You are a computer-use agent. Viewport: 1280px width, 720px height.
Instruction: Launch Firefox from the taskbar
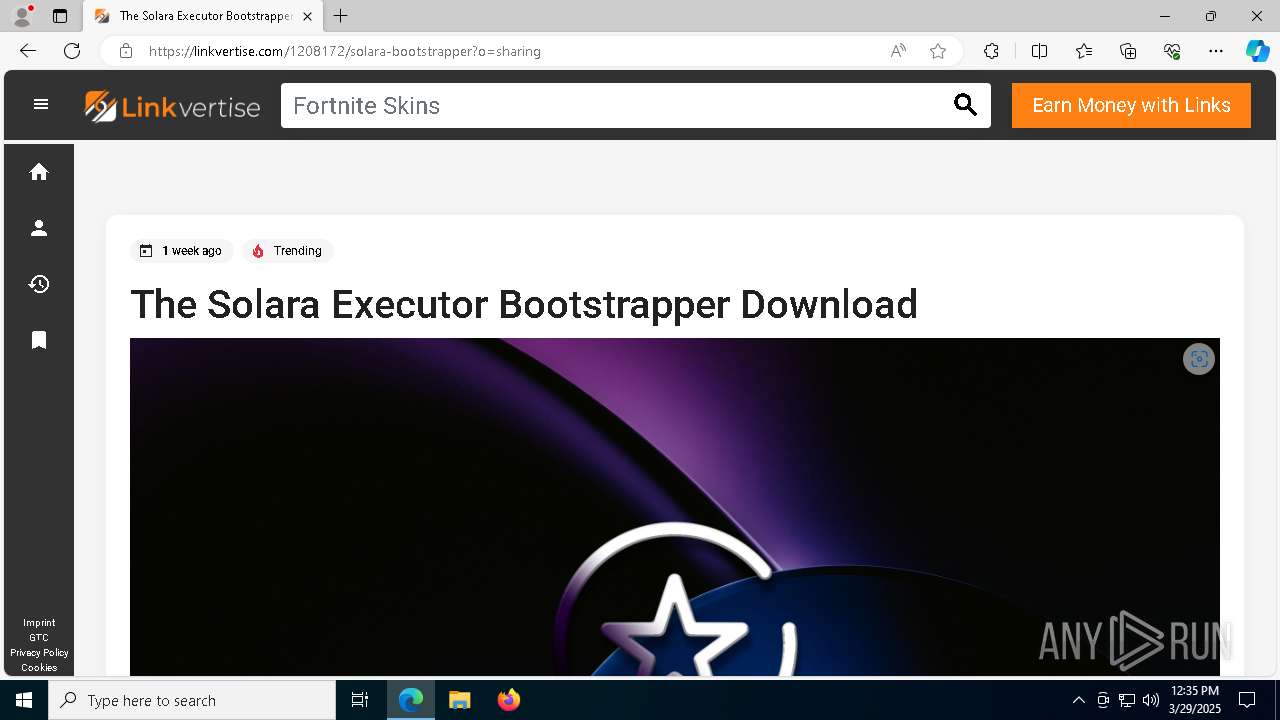click(508, 700)
